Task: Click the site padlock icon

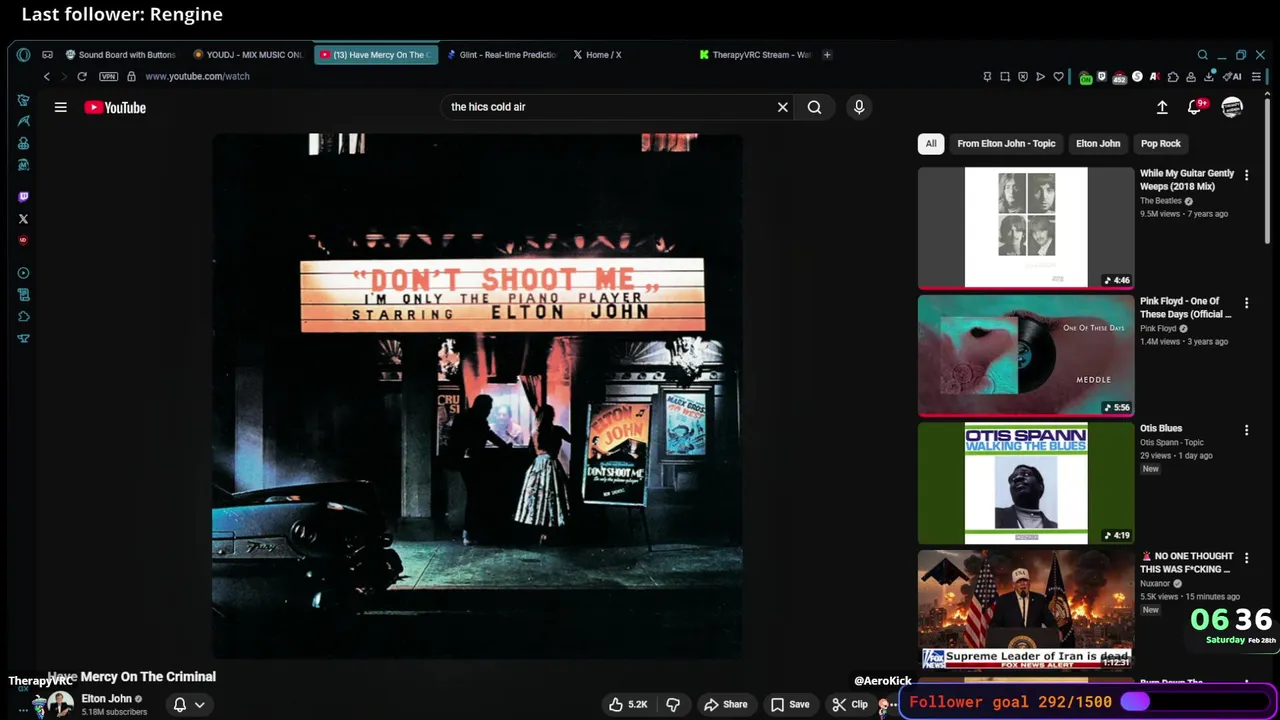Action: tap(131, 76)
